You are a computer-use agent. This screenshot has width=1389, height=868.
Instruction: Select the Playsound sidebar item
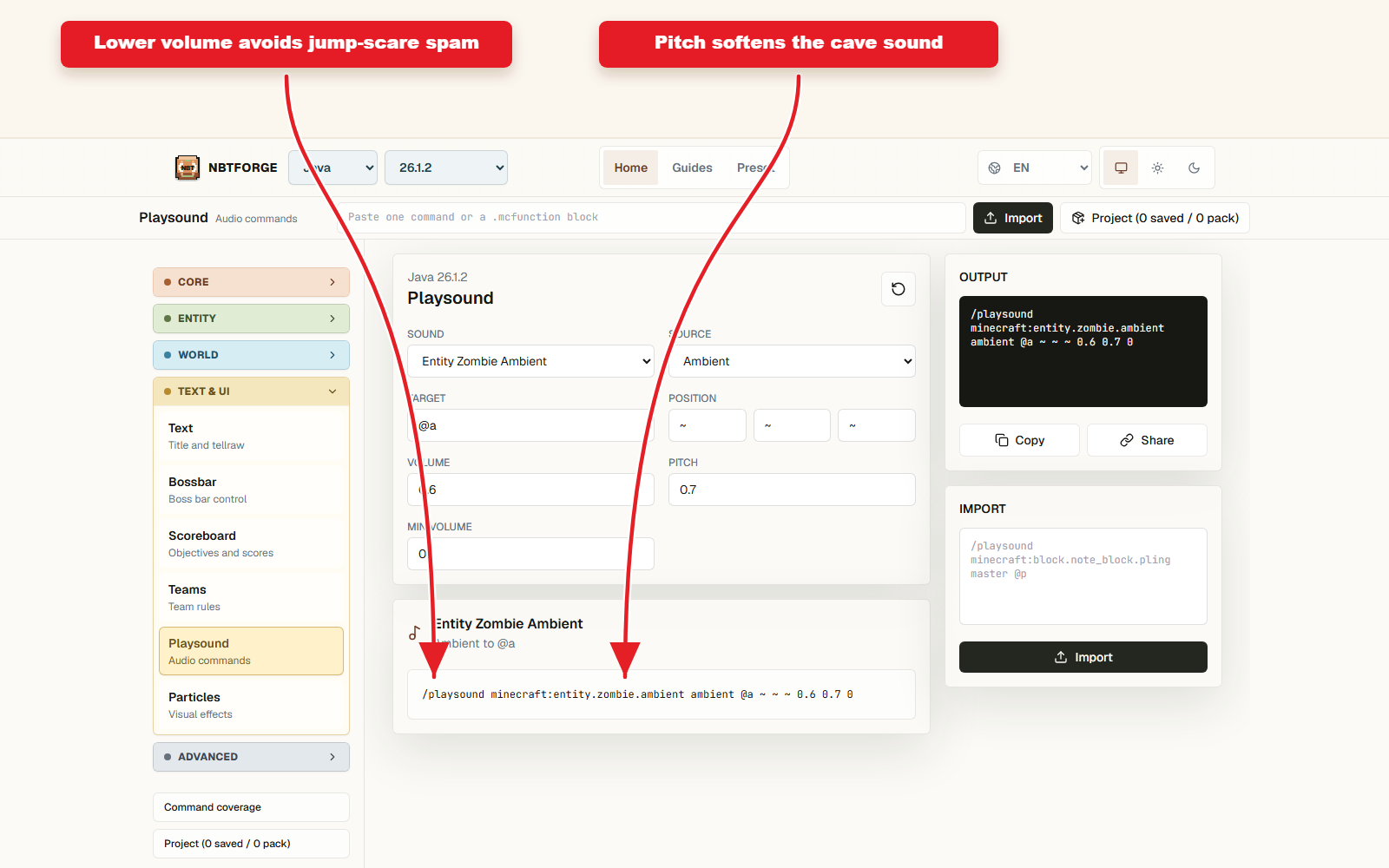pos(251,651)
